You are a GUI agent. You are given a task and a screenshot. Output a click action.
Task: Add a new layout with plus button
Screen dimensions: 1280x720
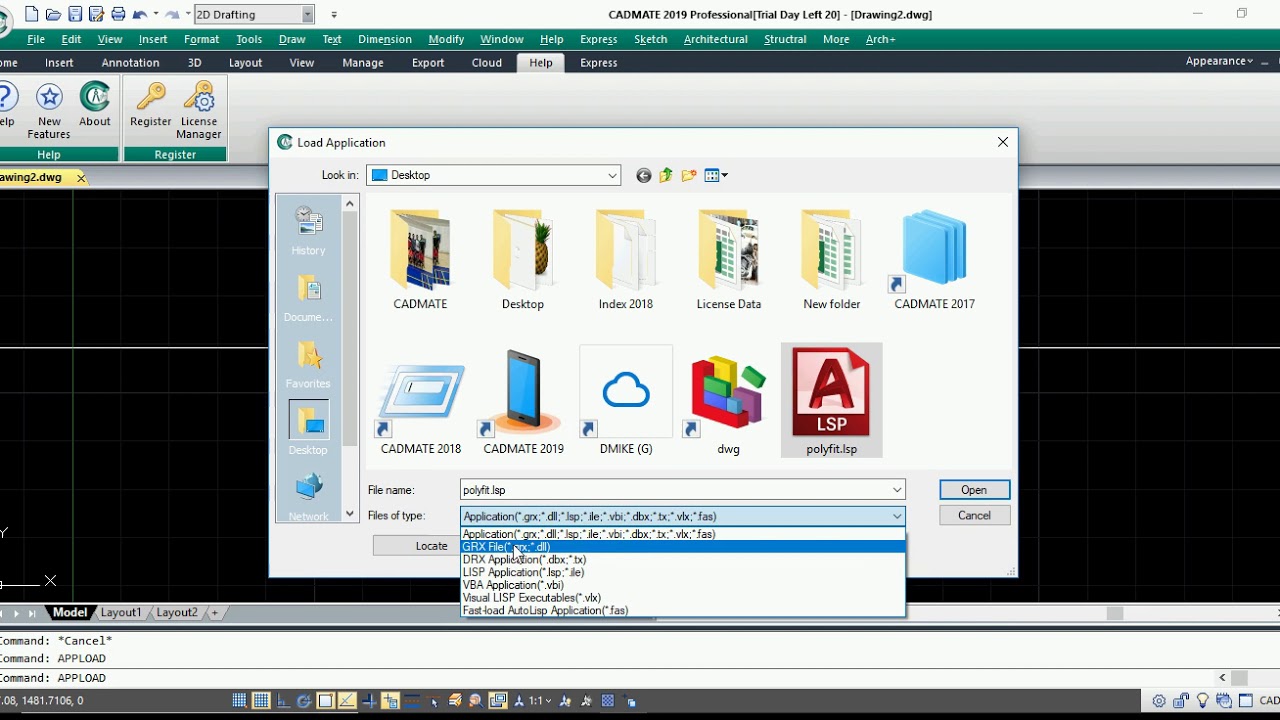214,613
